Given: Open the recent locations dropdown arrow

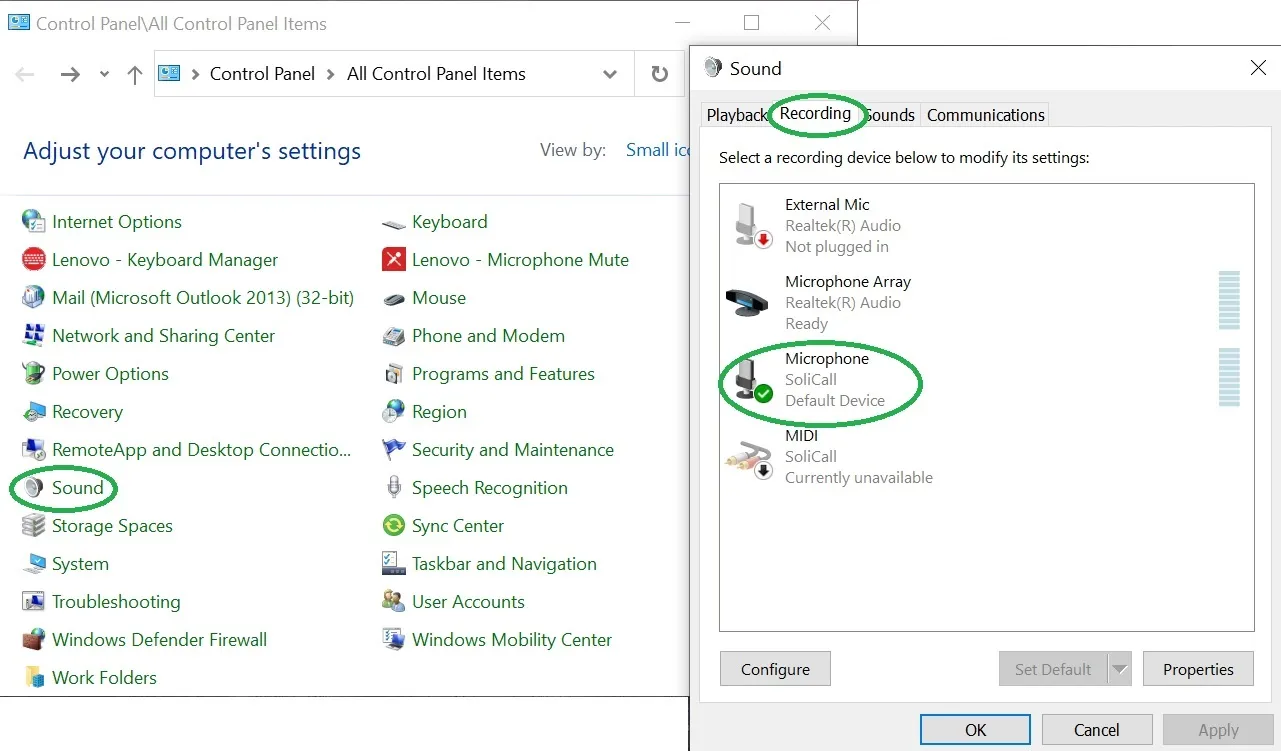Looking at the screenshot, I should tap(104, 74).
